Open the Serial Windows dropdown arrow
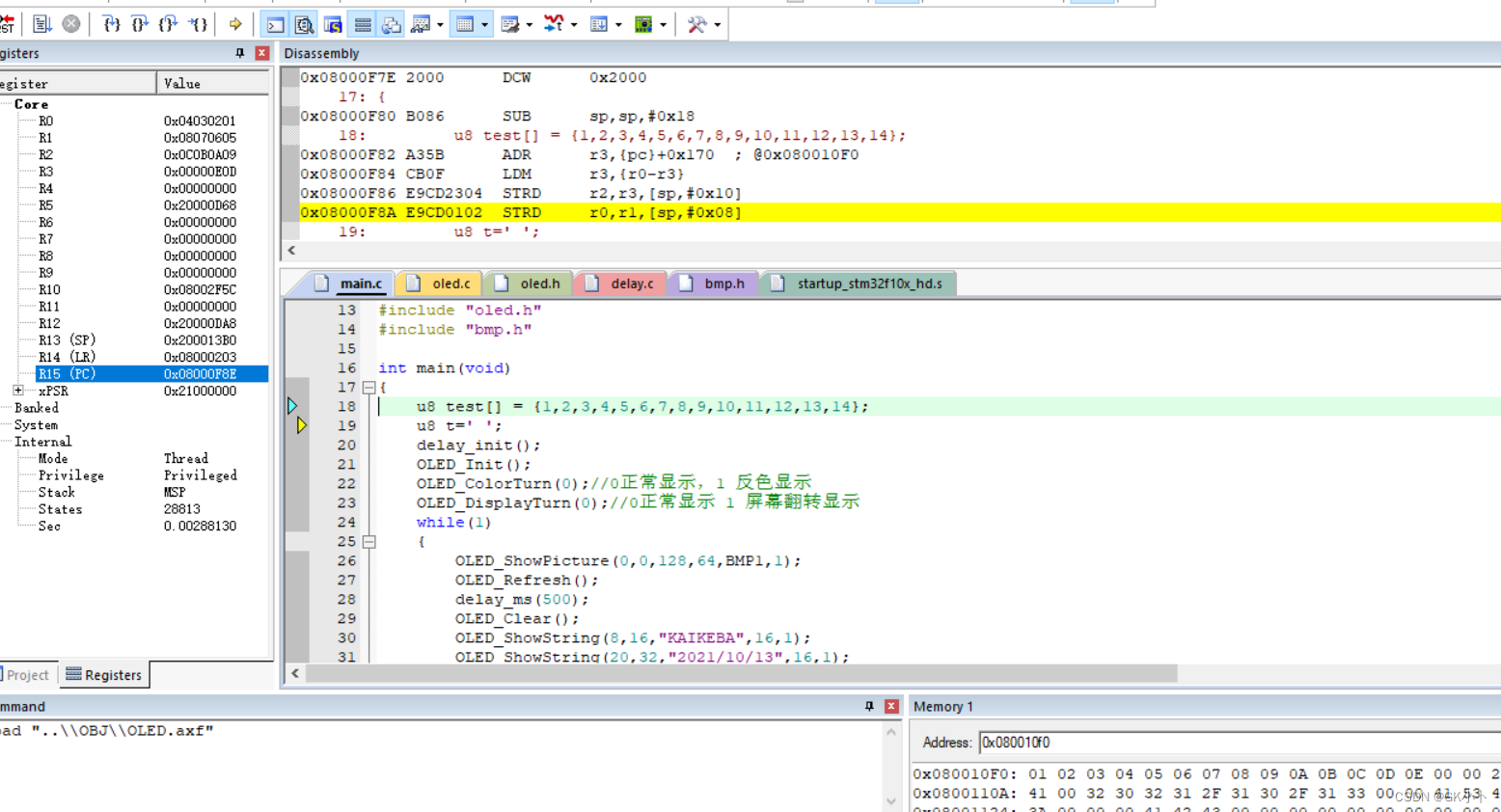1501x812 pixels. click(x=529, y=24)
